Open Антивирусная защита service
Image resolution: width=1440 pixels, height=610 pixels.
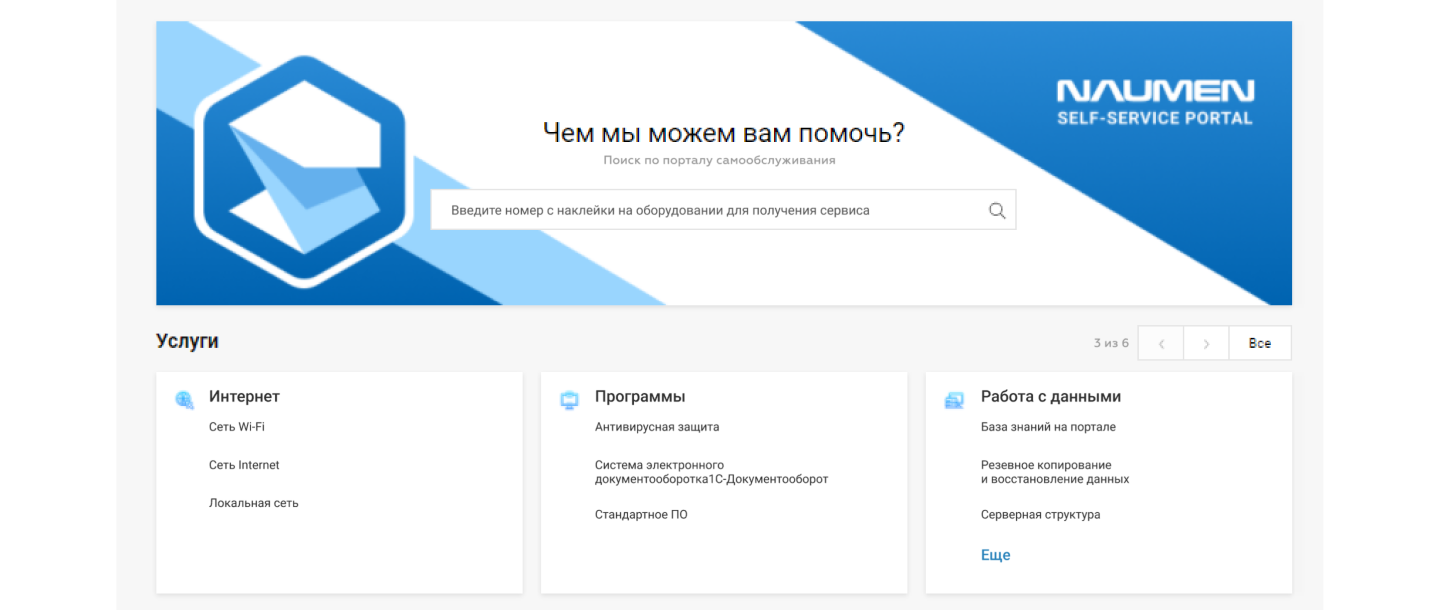pos(657,427)
